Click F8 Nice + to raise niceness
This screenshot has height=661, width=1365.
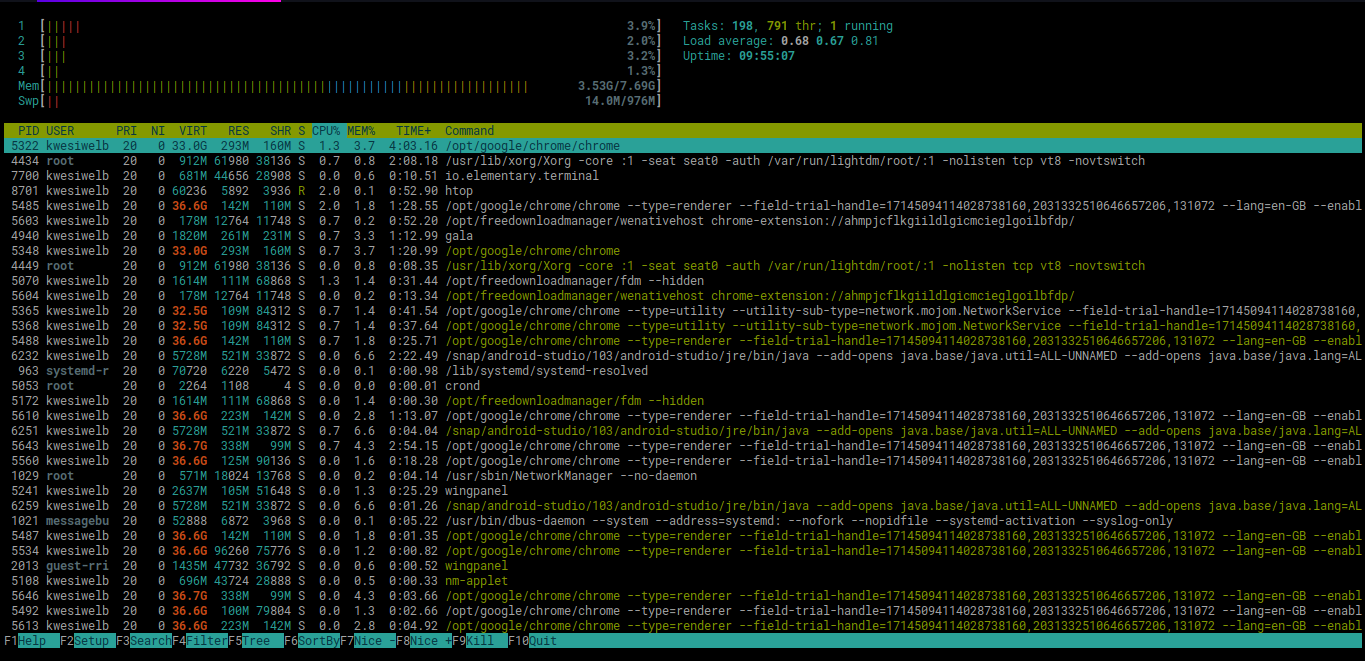coord(423,641)
